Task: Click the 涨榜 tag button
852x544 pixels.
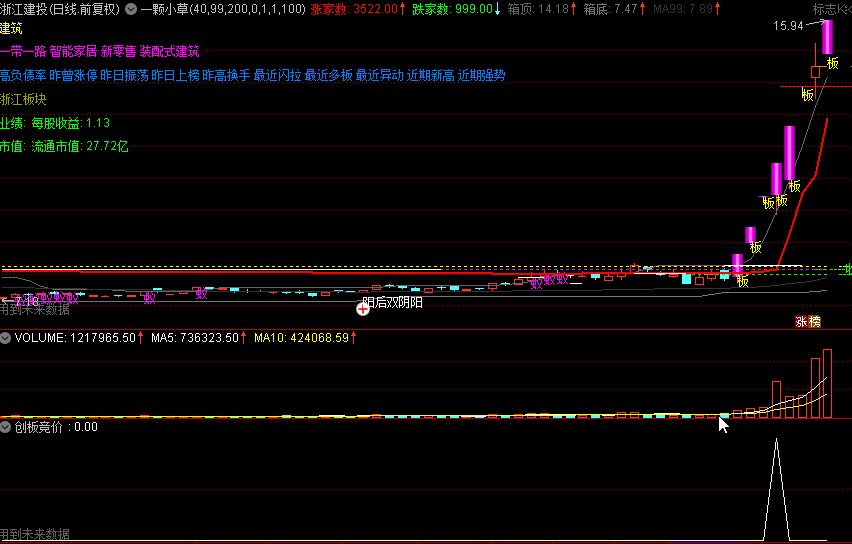Action: point(808,322)
